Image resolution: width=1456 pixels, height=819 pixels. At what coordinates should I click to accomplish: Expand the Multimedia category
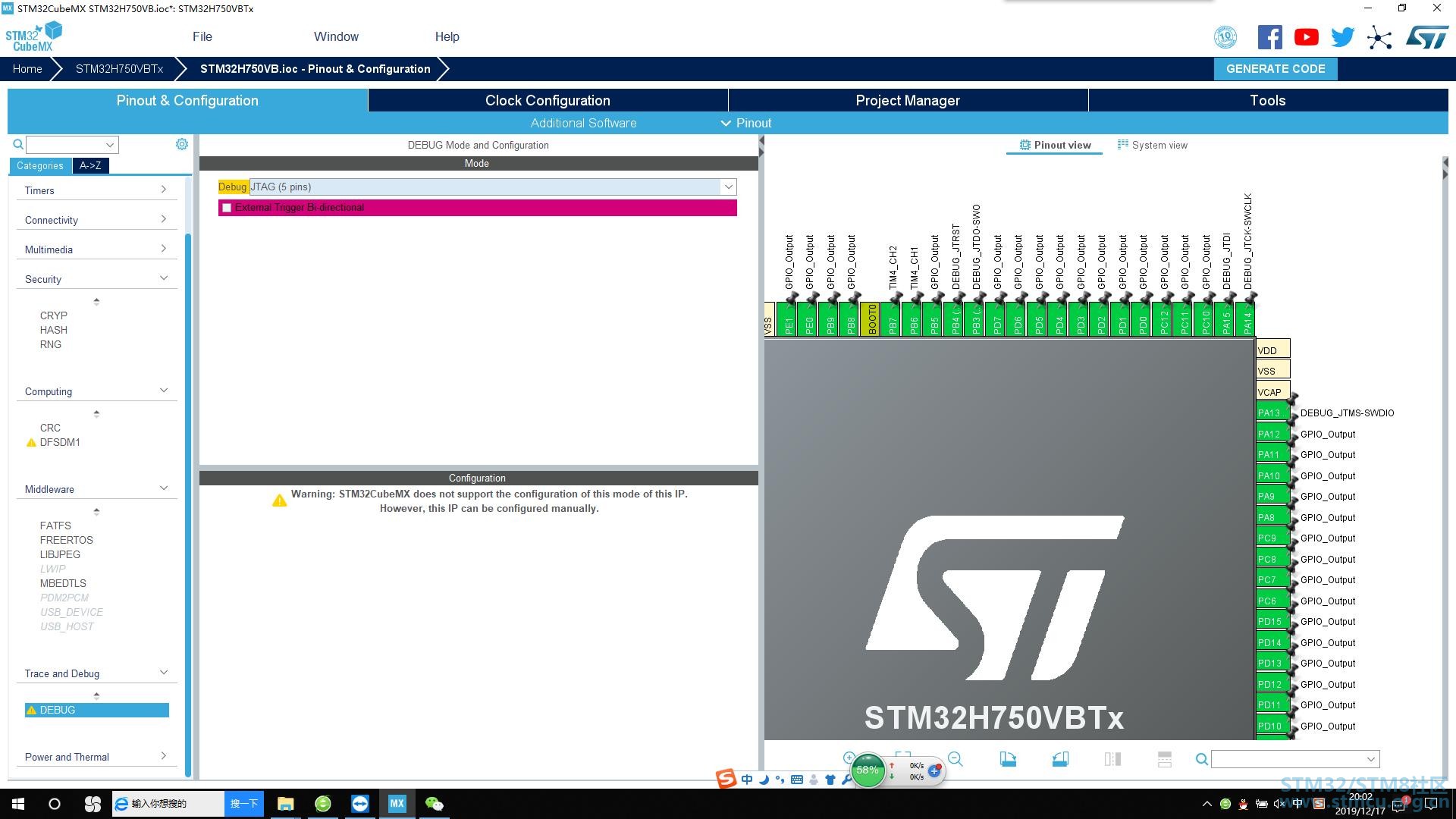click(96, 249)
